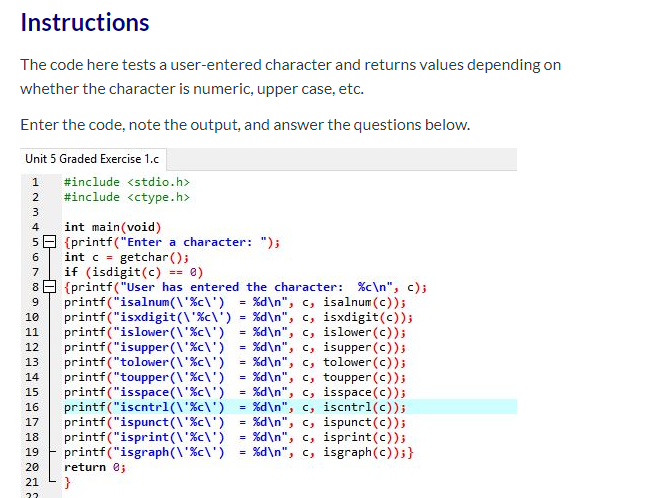The image size is (658, 498).
Task: Click the fold end marker on line 19
Action: point(51,452)
